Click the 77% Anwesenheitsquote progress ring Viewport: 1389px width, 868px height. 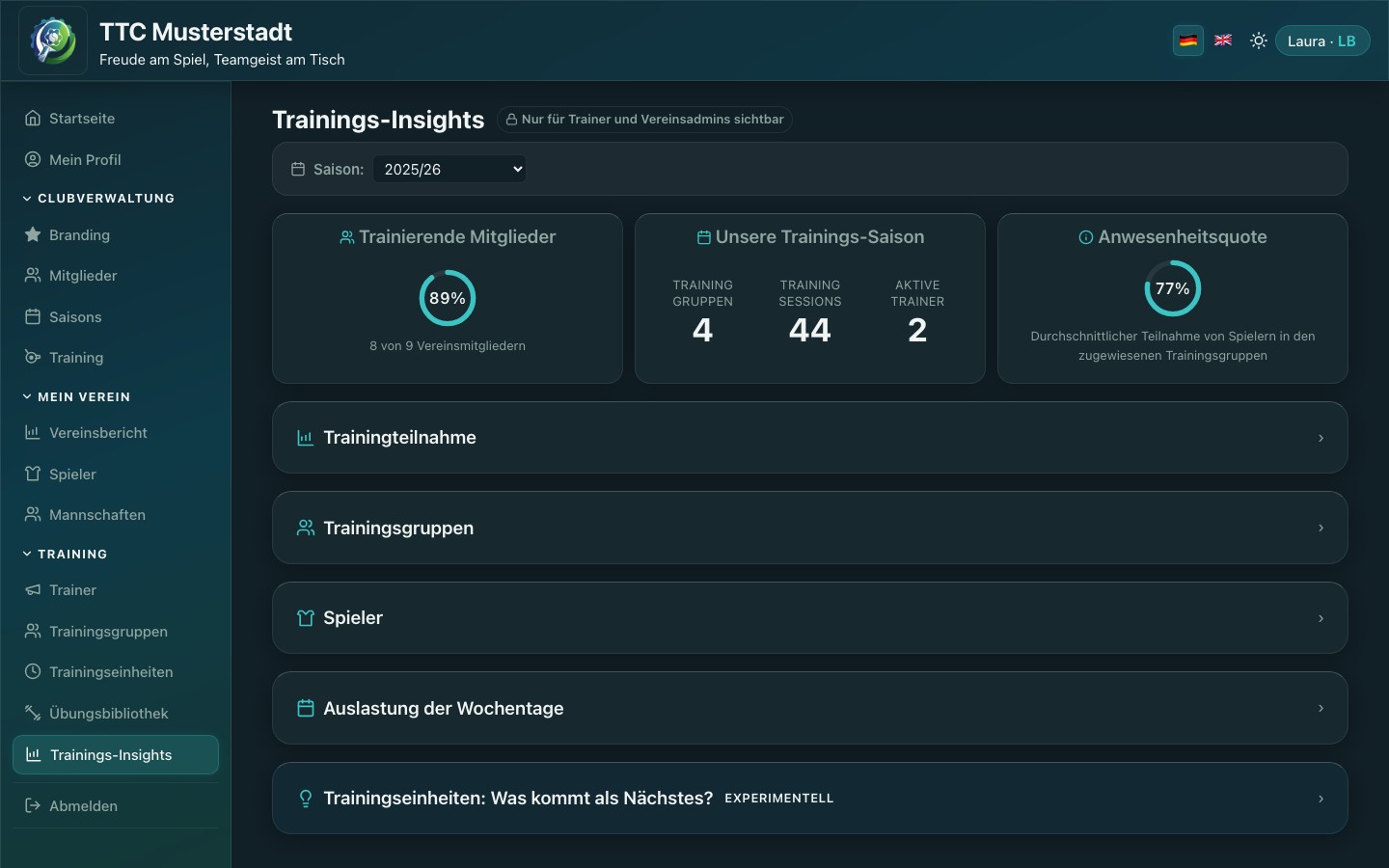[1173, 288]
